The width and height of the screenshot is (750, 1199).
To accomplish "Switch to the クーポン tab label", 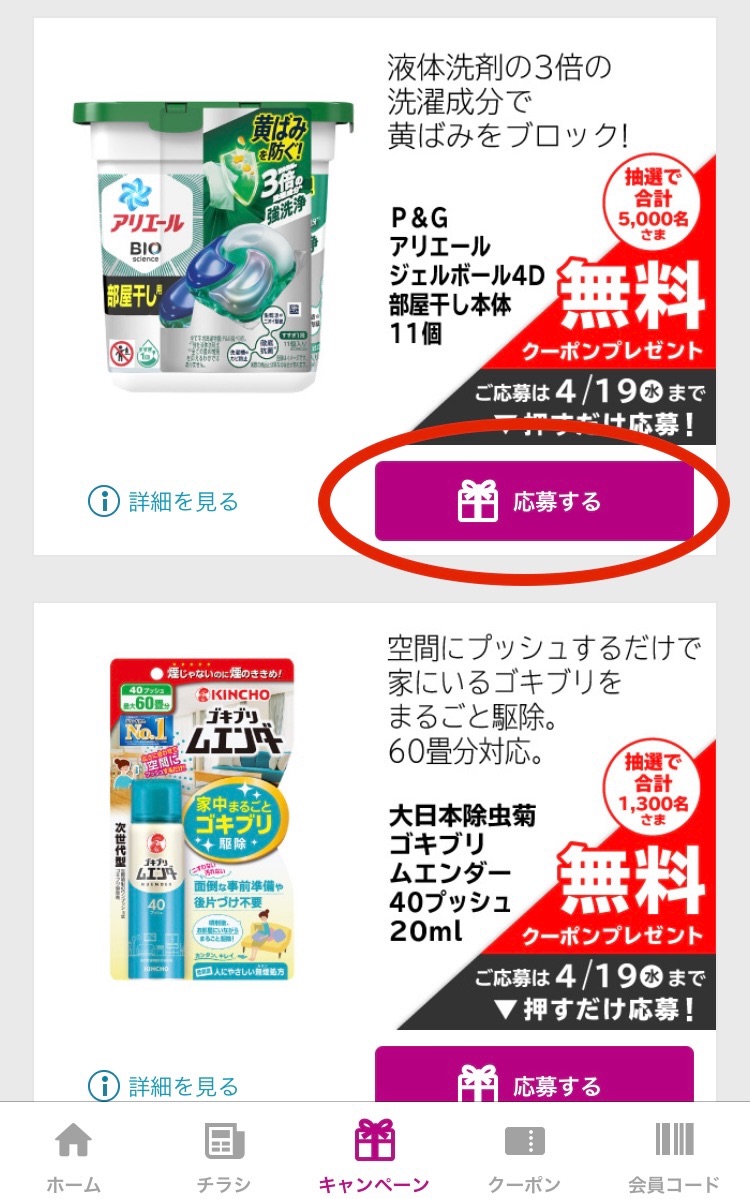I will 524,1184.
